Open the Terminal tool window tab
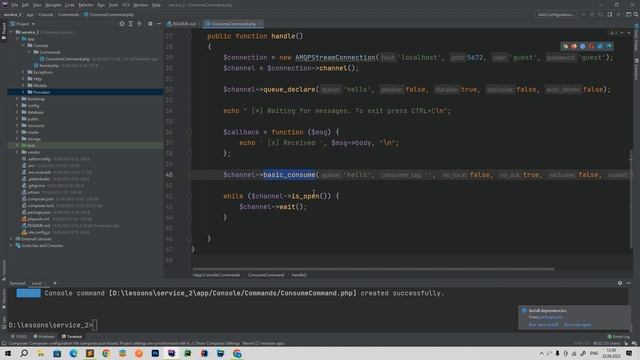Screen dimensions: 640x360 tap(72, 337)
